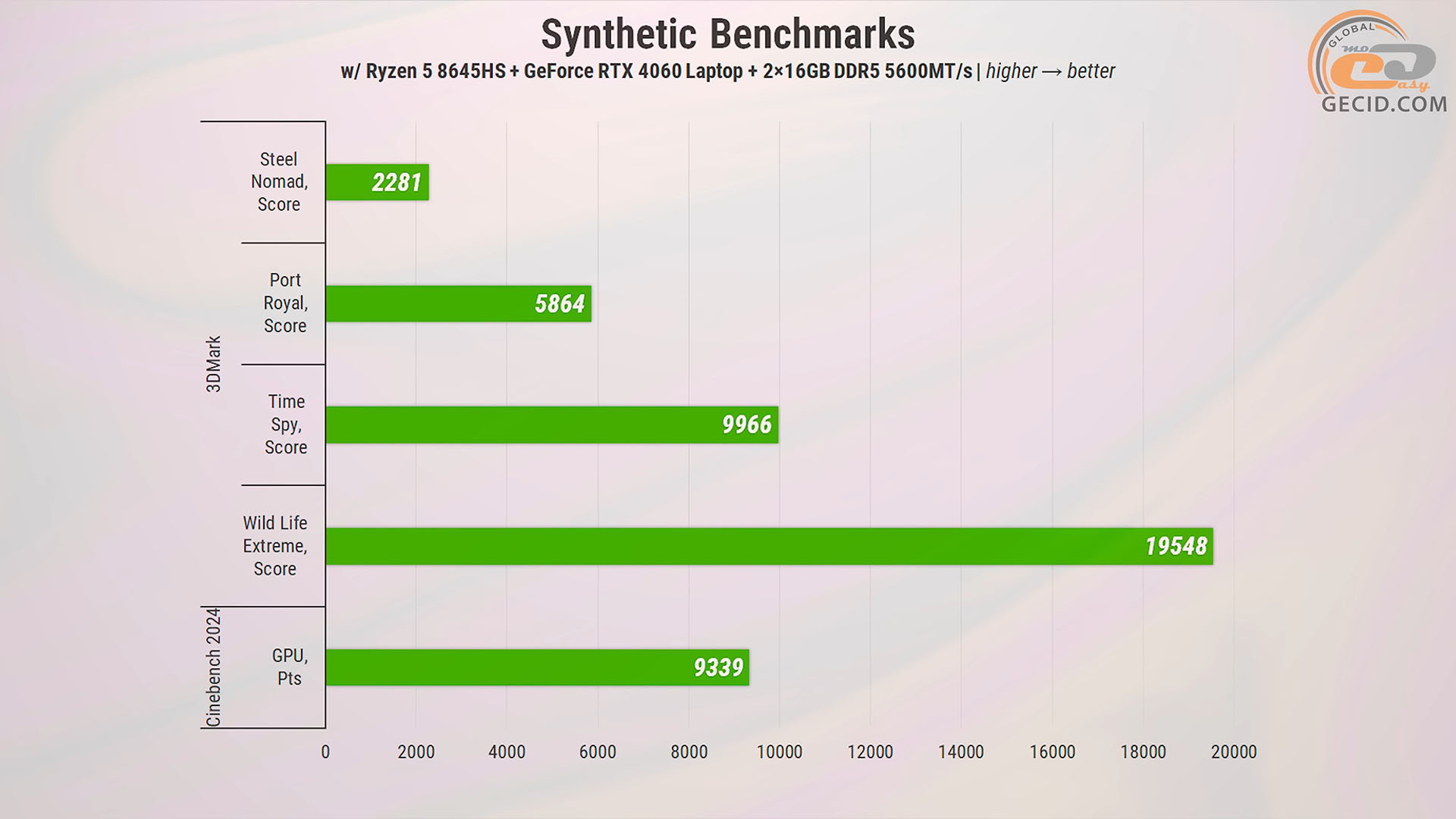Click the 12000 axis tick label
Screen dimensions: 1456x819
click(x=870, y=752)
